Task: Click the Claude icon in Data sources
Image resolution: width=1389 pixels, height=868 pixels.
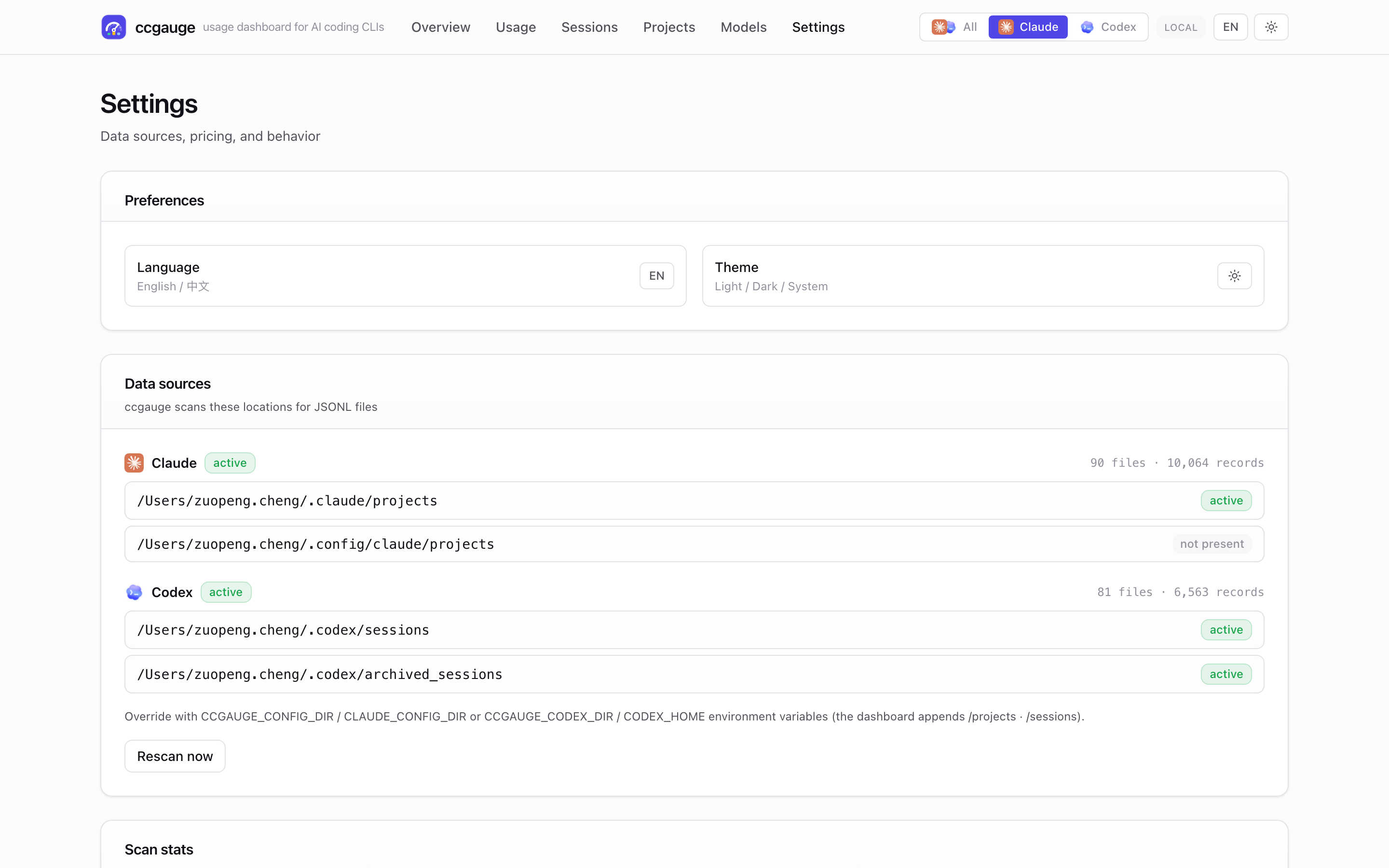Action: coord(134,463)
